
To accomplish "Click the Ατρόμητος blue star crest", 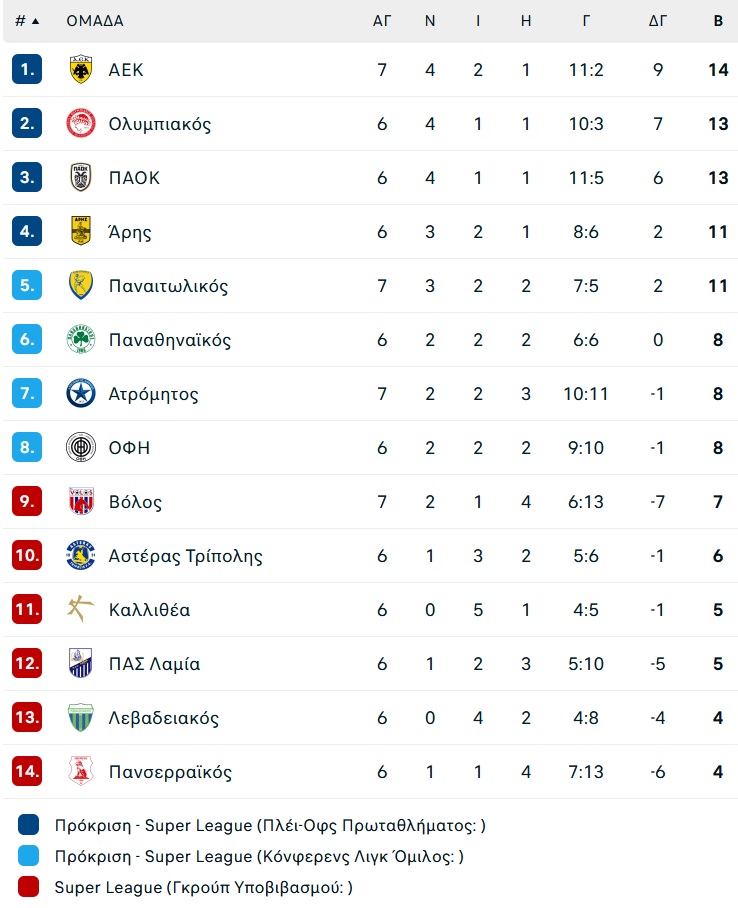I will pyautogui.click(x=81, y=393).
